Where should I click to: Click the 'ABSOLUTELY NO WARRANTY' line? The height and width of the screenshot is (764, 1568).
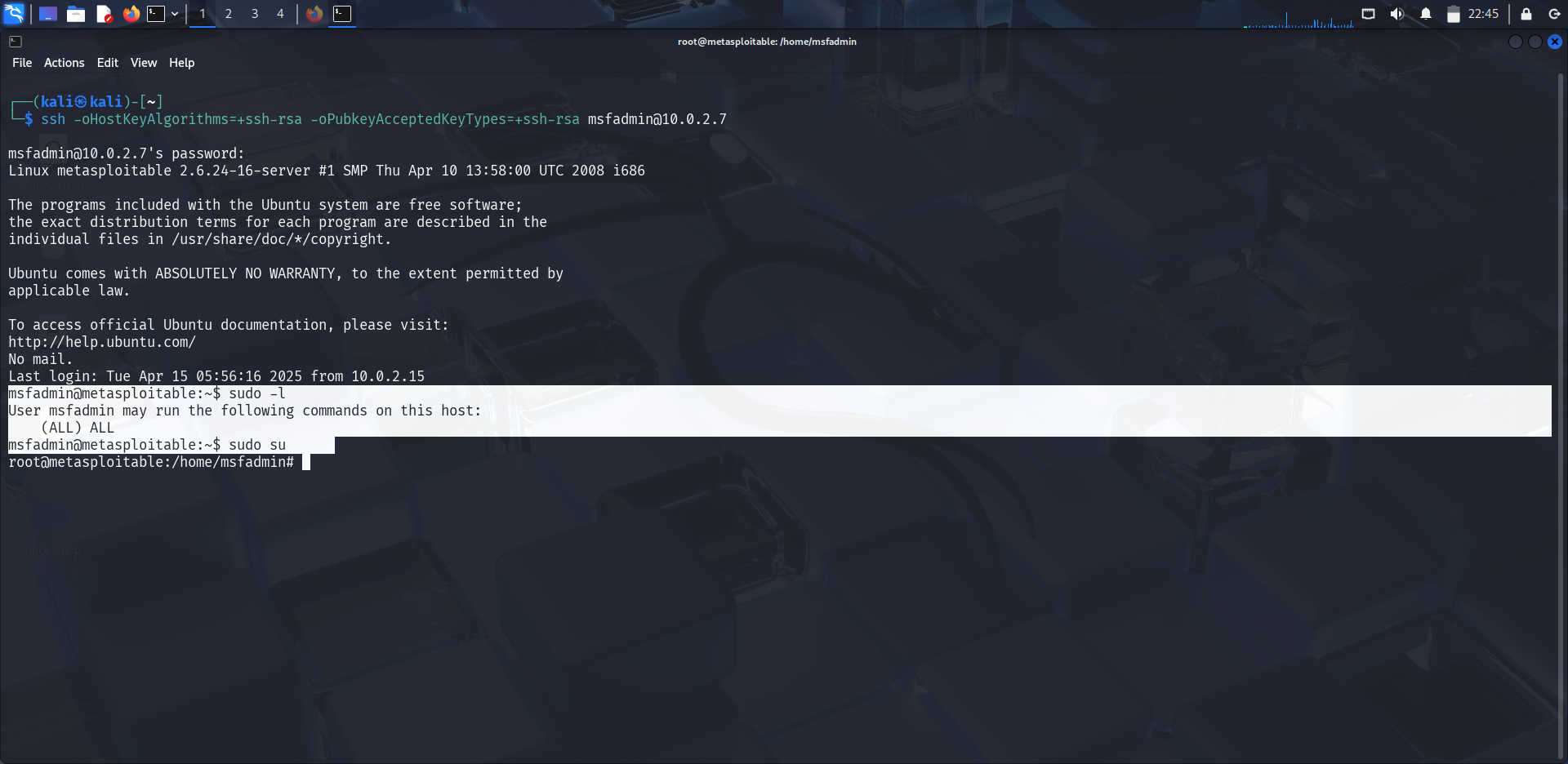click(286, 273)
